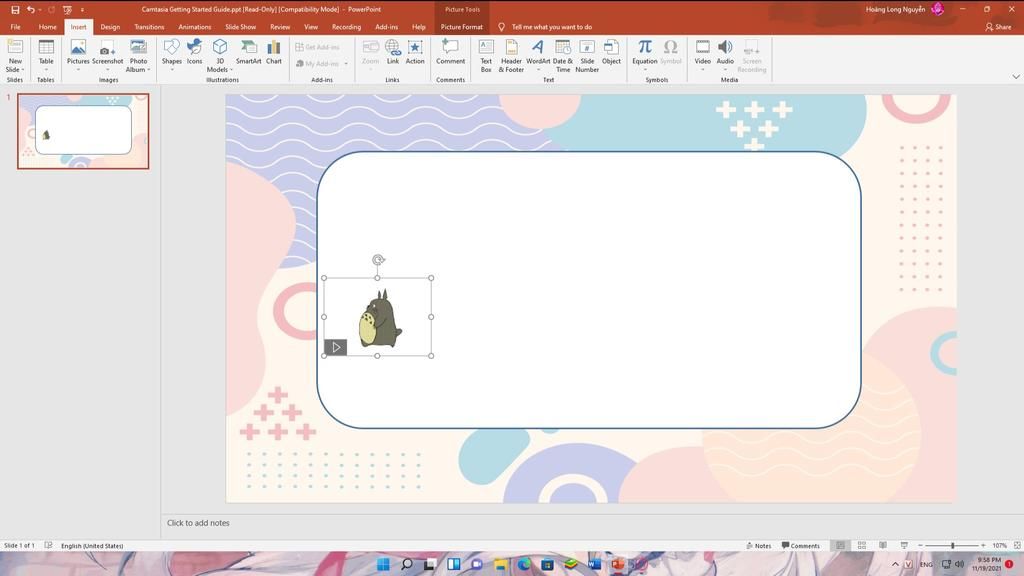Screen dimensions: 1024x576
Task: Zoom out with the minus button
Action: pyautogui.click(x=920, y=545)
